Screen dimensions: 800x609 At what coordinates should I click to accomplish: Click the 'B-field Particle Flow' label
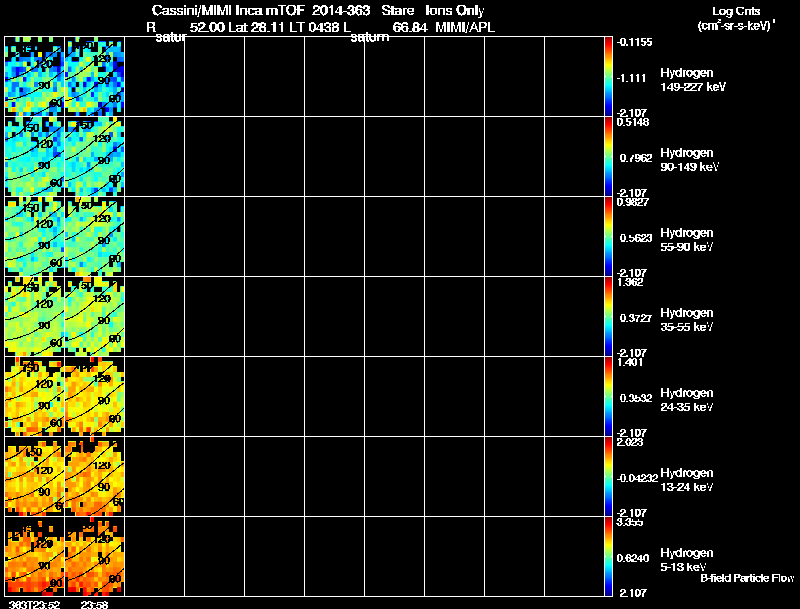point(747,578)
